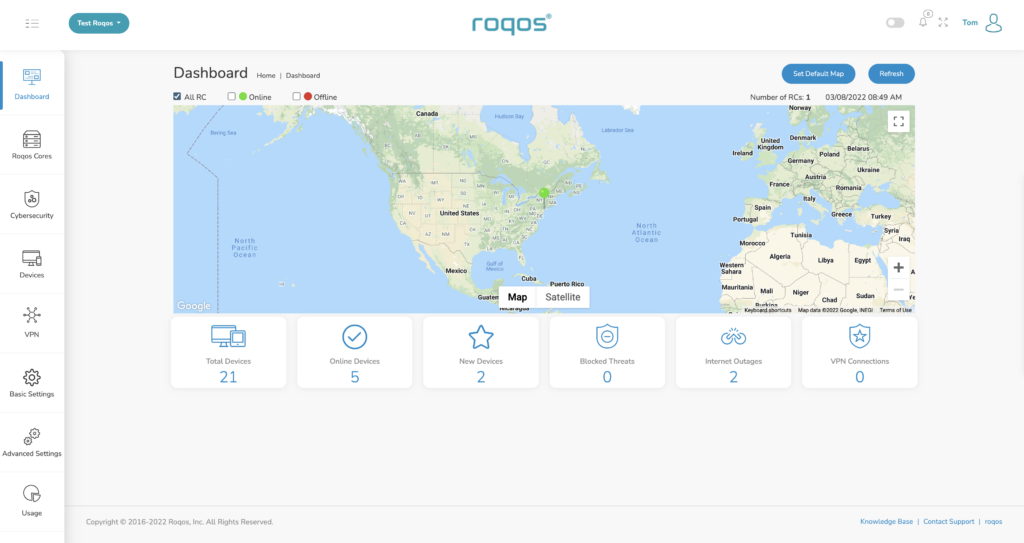The image size is (1024, 543).
Task: Click the 03/08/2022 08:49 AM timestamp
Action: coord(863,97)
